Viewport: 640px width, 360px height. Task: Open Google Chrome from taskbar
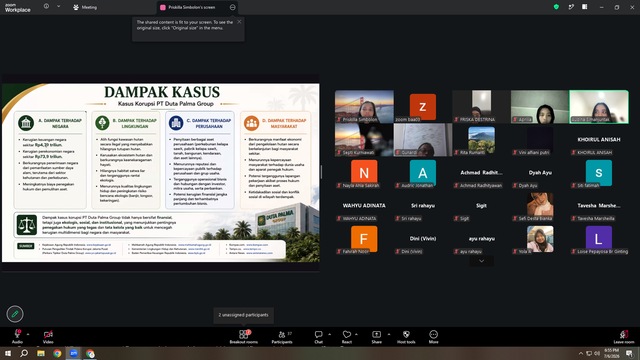pyautogui.click(x=57, y=353)
